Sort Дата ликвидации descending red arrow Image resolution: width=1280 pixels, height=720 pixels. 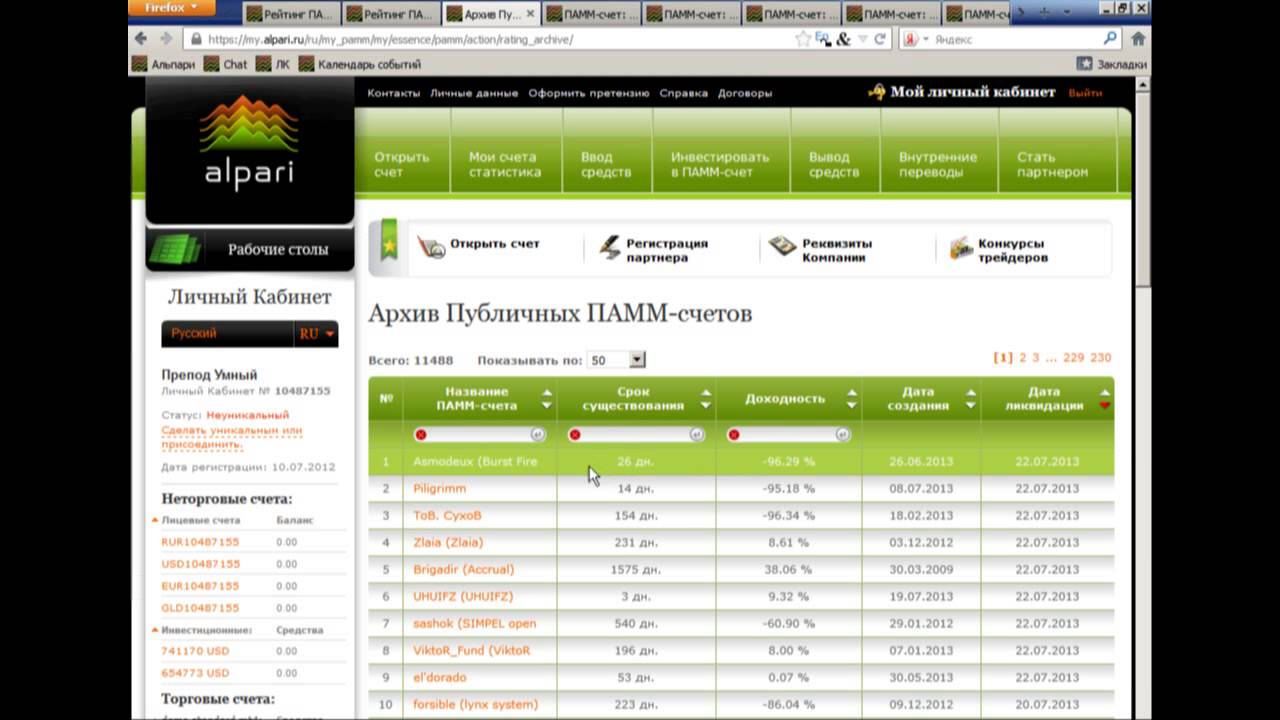1105,405
